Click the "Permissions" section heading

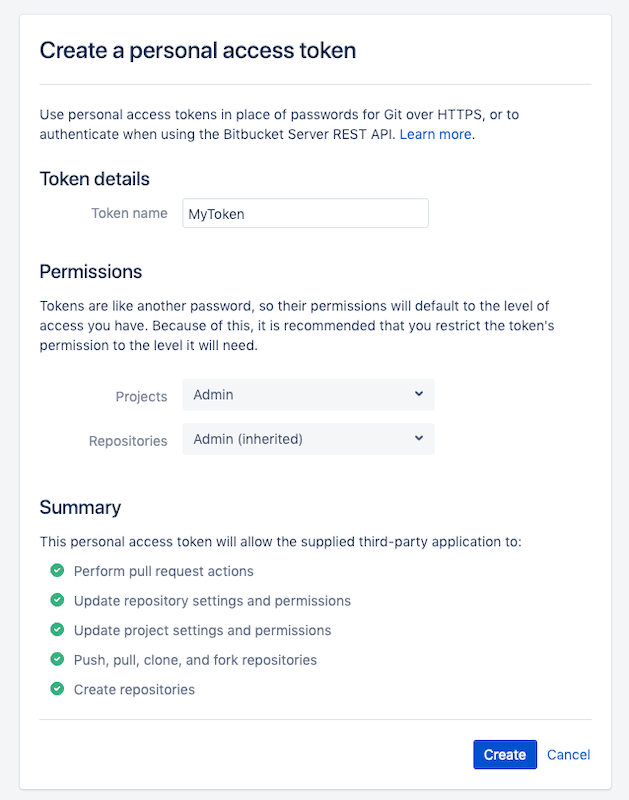pyautogui.click(x=91, y=271)
